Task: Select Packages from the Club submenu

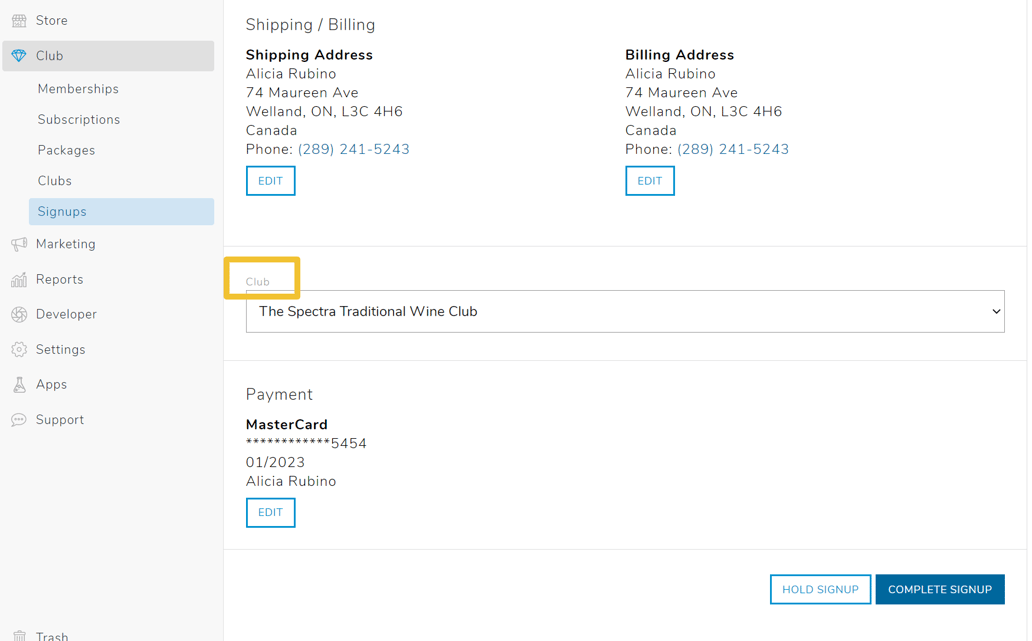Action: click(66, 150)
